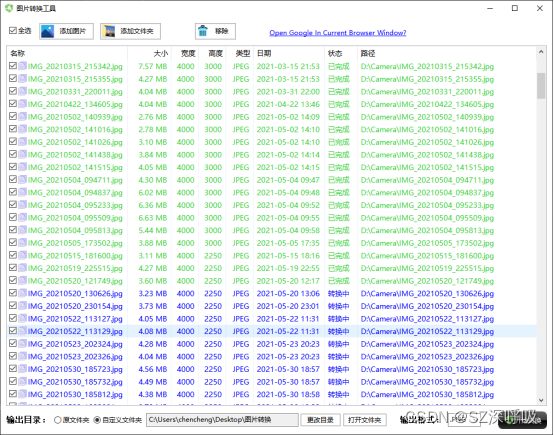Viewport: 554px width, 435px height.
Task: Sort by the 名称 column header
Action: pos(67,53)
